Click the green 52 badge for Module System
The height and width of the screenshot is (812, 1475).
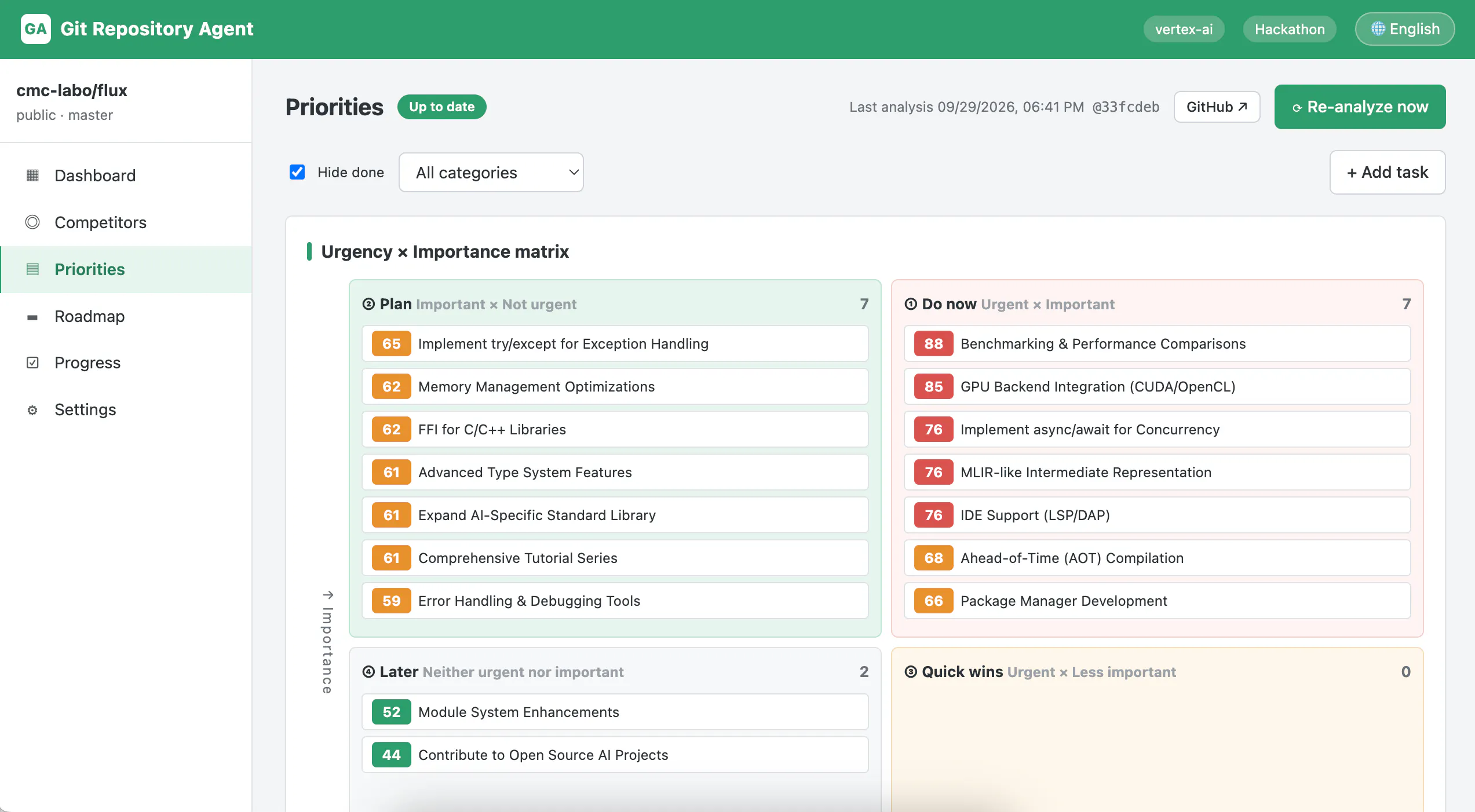[x=391, y=712]
